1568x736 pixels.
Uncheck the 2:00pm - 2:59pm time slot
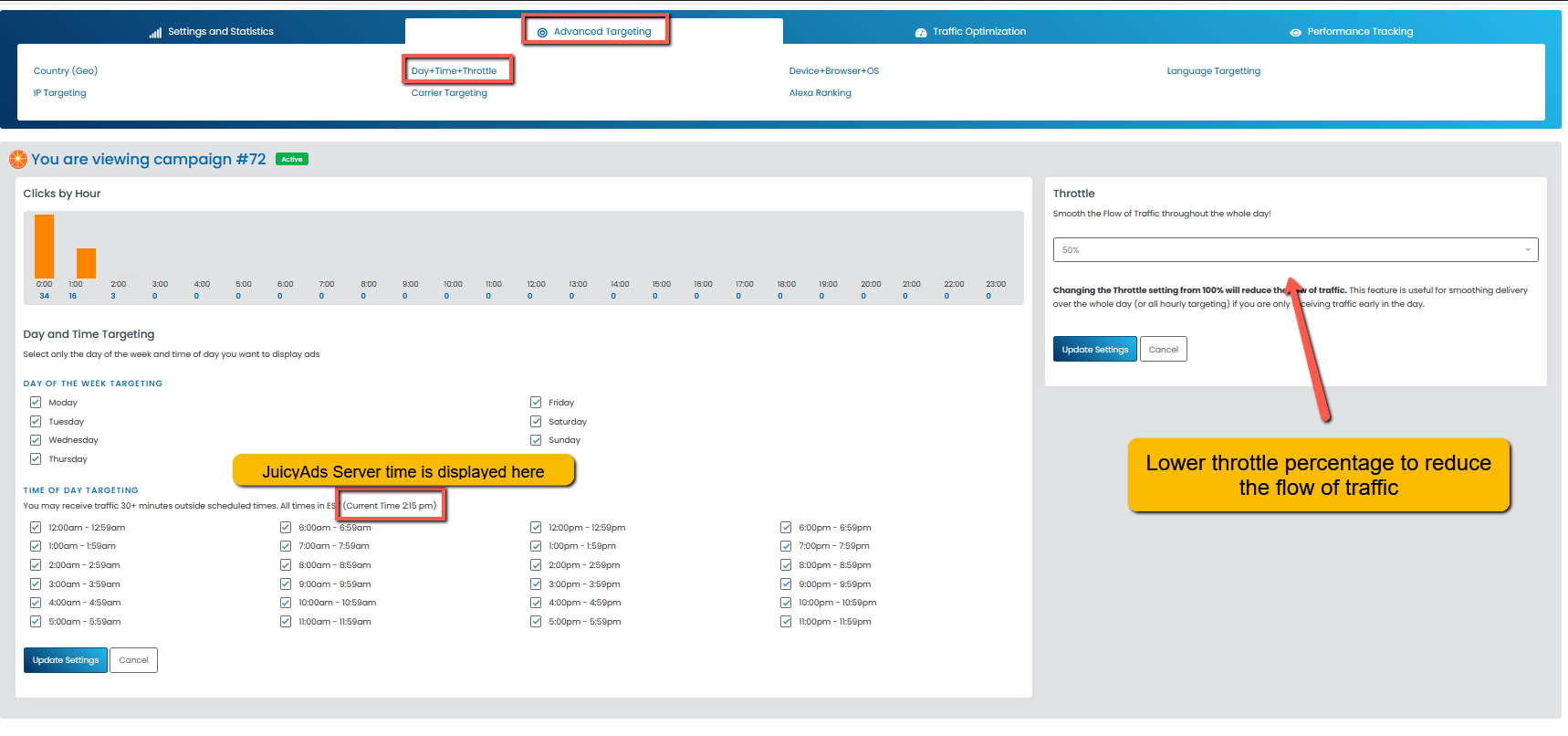536,565
